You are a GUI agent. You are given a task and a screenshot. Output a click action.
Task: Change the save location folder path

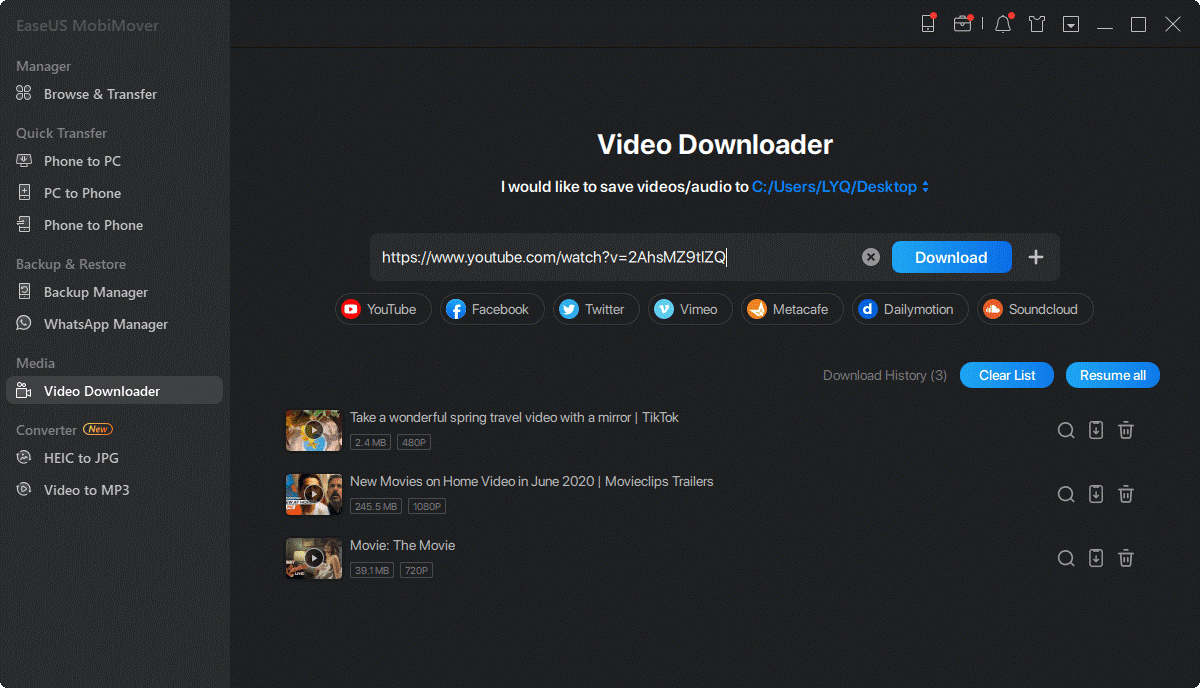pyautogui.click(x=841, y=186)
